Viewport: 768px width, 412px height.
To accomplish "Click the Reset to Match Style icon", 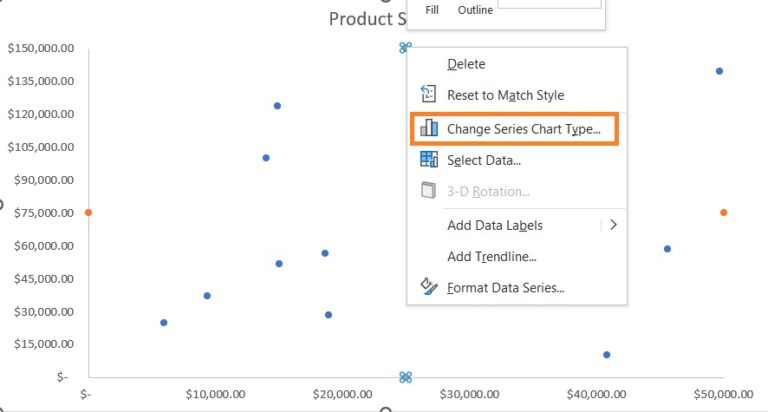I will [x=429, y=95].
